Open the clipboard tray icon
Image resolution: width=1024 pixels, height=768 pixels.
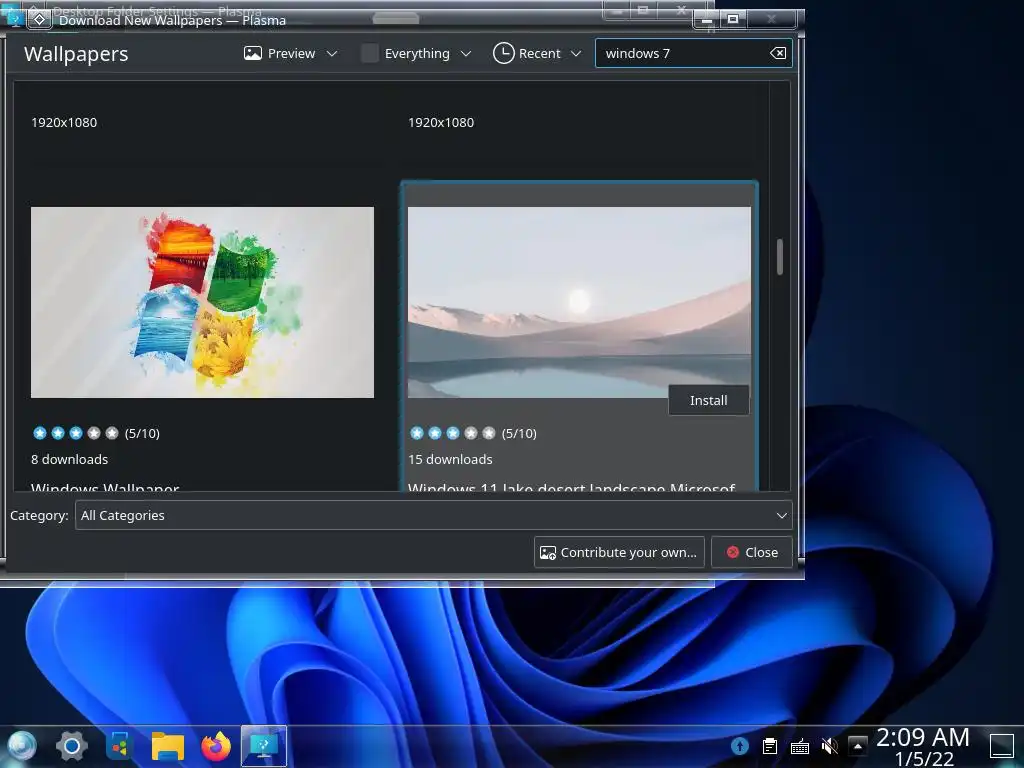(x=770, y=746)
